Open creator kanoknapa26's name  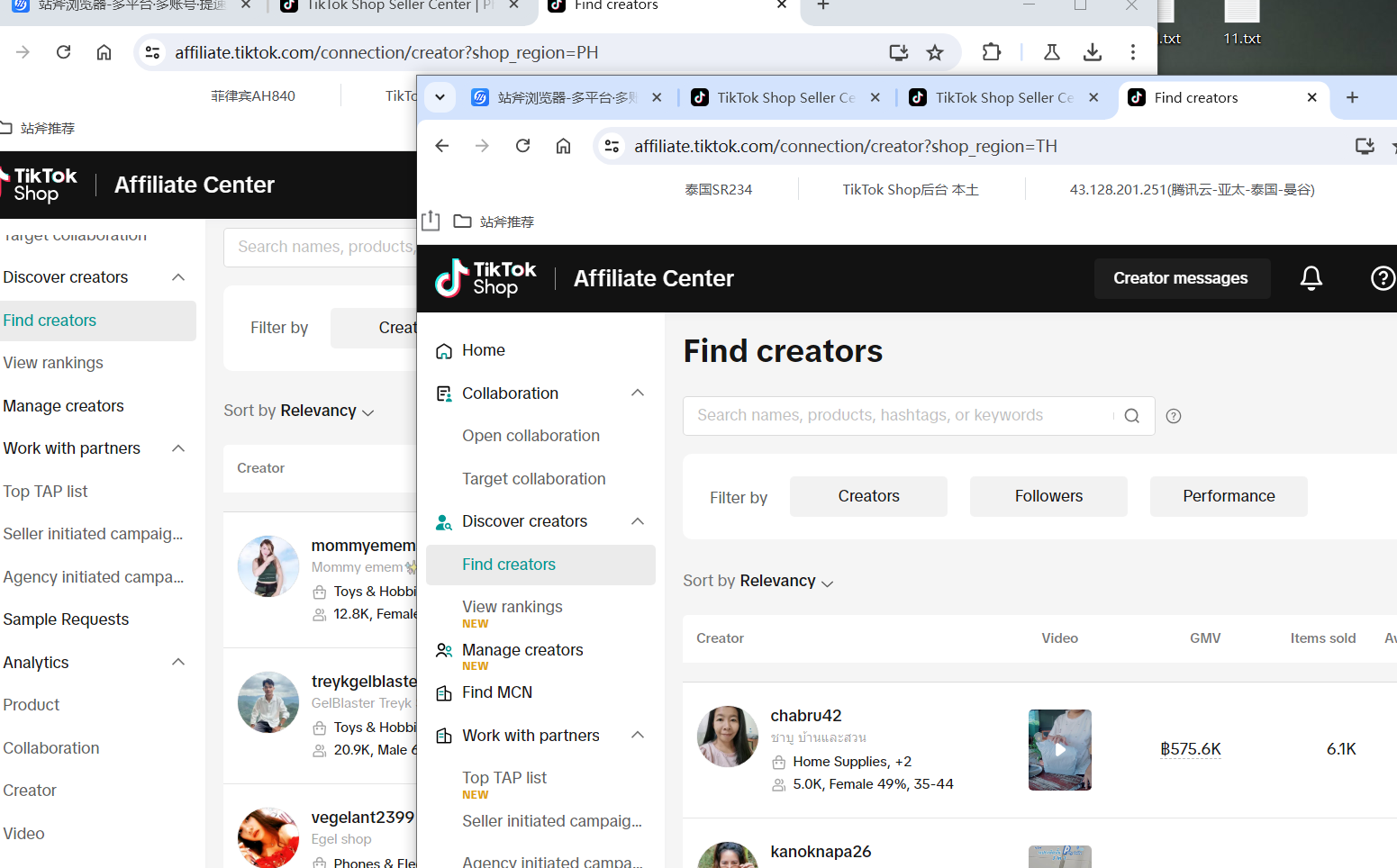pos(821,852)
